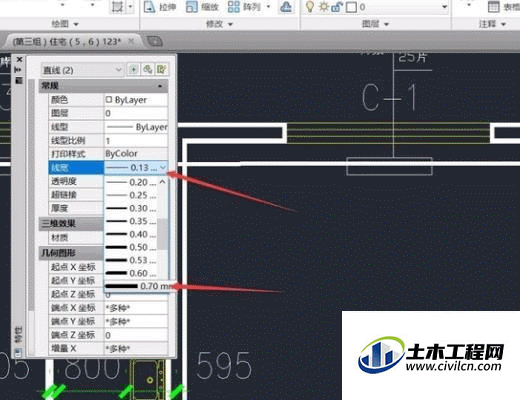Toggle properties palette auto-hide arrow icon
Image resolution: width=520 pixels, height=400 pixels.
[x=18, y=69]
